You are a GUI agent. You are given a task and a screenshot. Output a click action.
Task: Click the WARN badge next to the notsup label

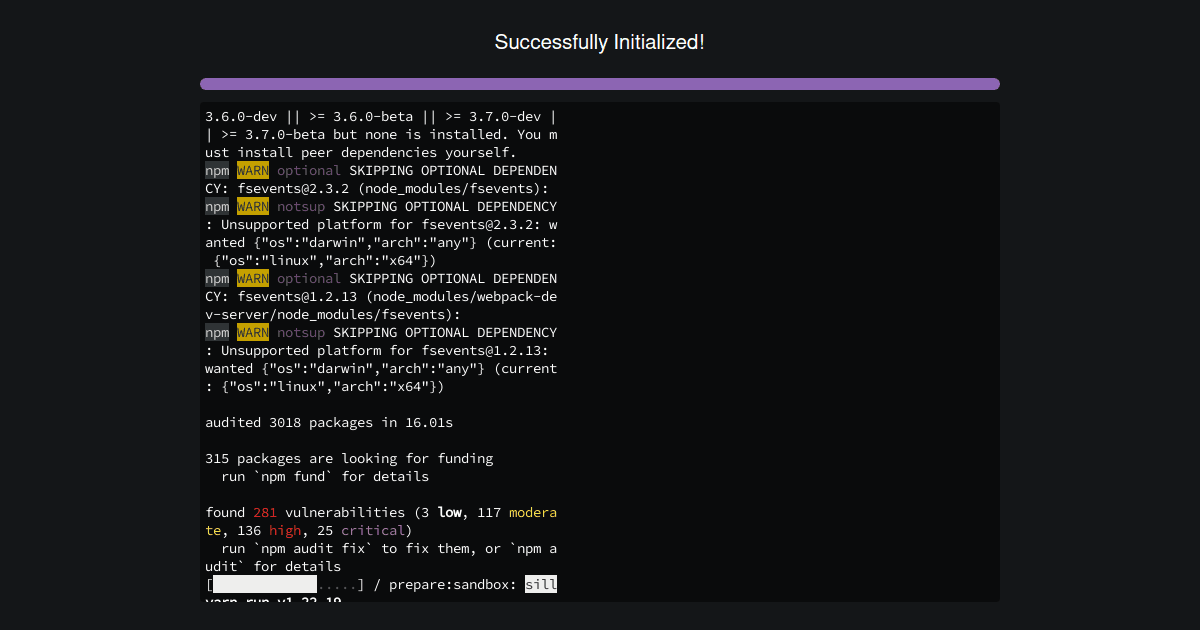click(x=252, y=206)
